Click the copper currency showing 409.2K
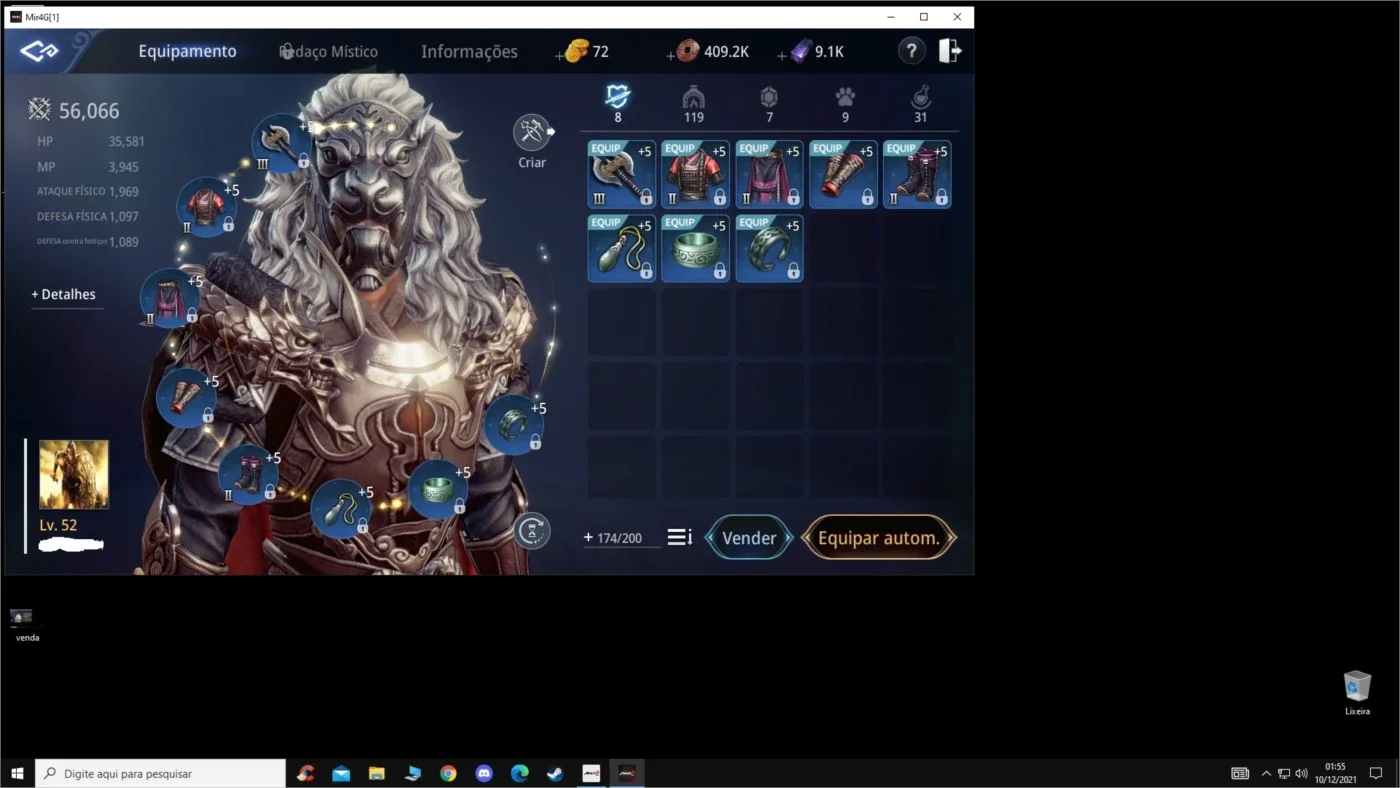 click(x=714, y=51)
